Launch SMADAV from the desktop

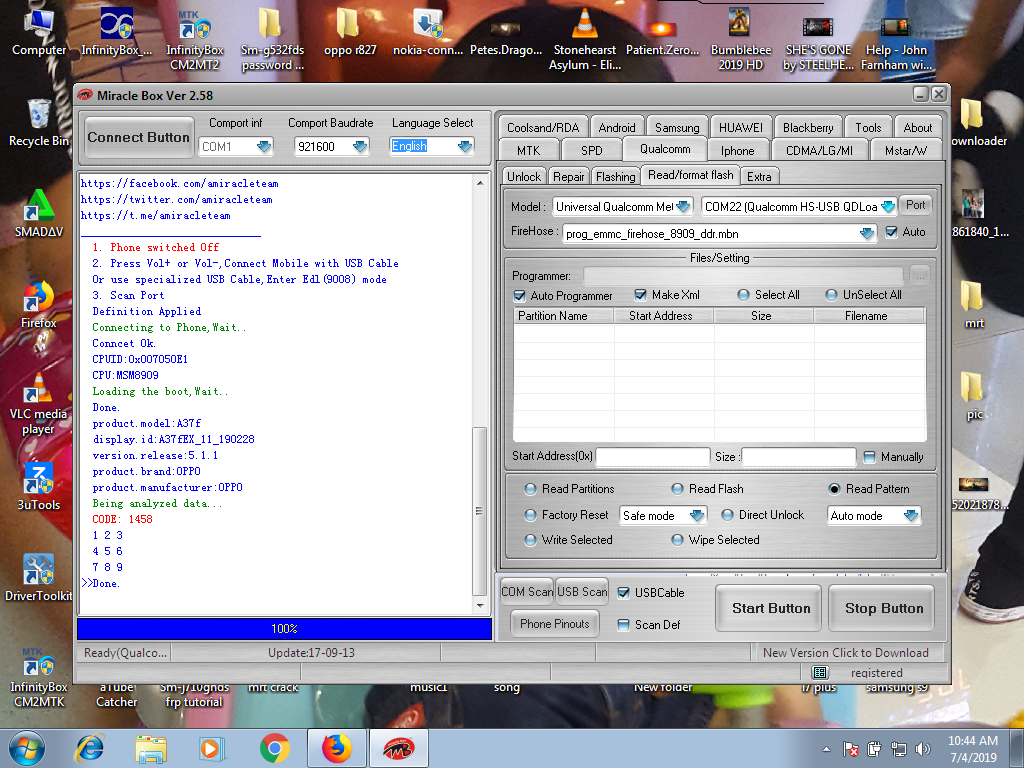(39, 214)
